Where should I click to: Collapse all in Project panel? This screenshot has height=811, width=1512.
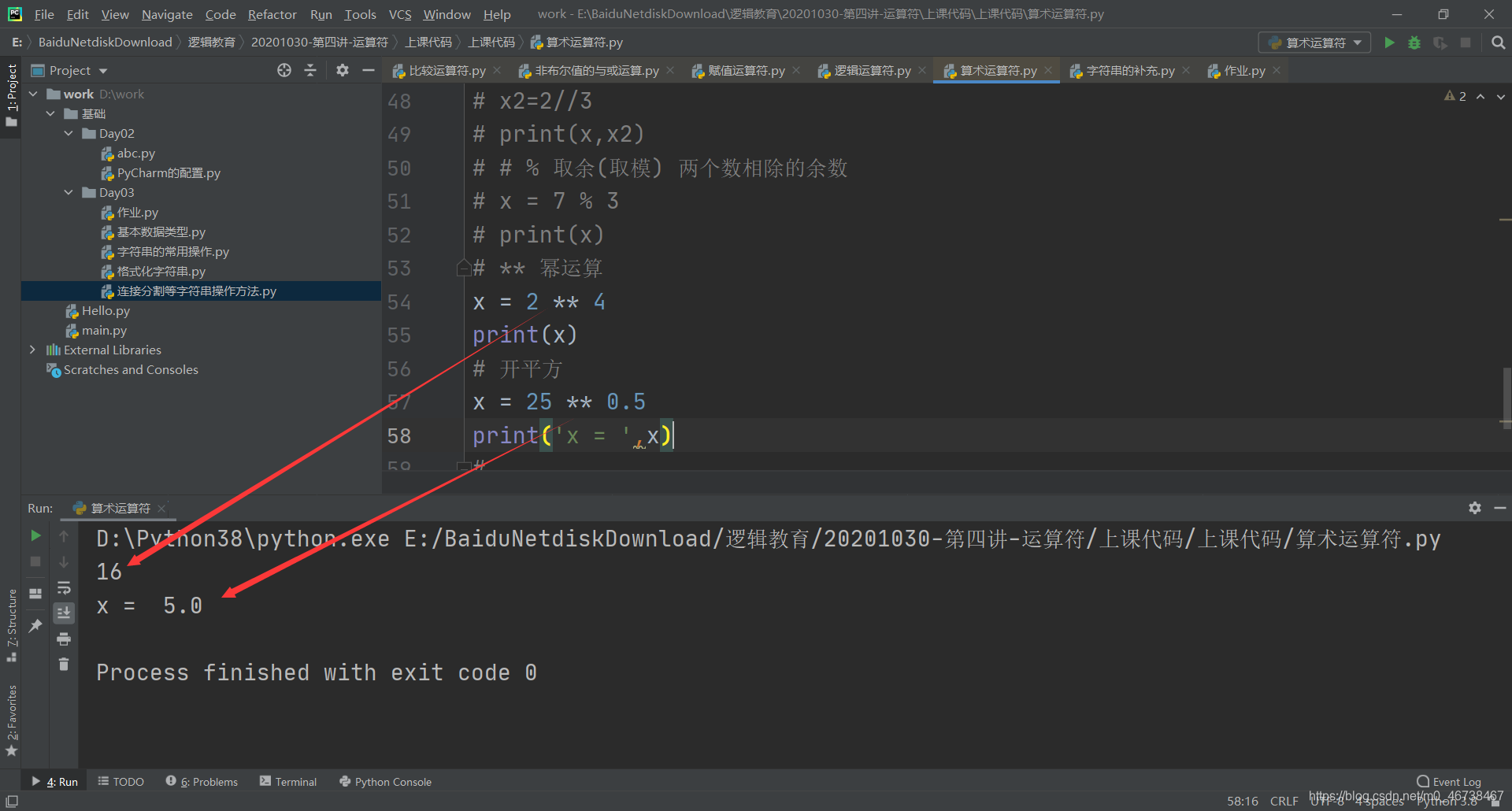coord(310,70)
